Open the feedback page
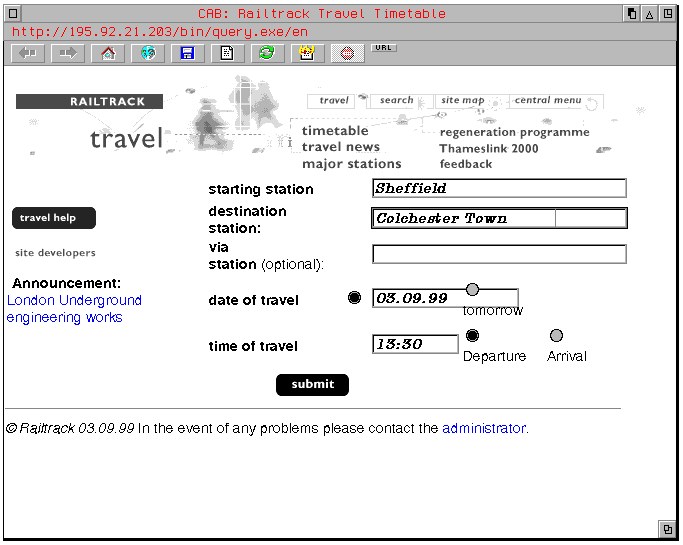683x545 pixels. point(466,164)
